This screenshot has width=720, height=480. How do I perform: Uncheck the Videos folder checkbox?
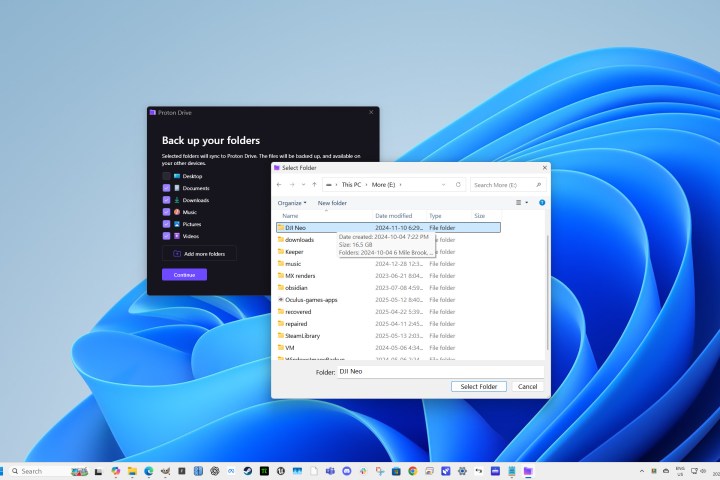click(x=166, y=236)
